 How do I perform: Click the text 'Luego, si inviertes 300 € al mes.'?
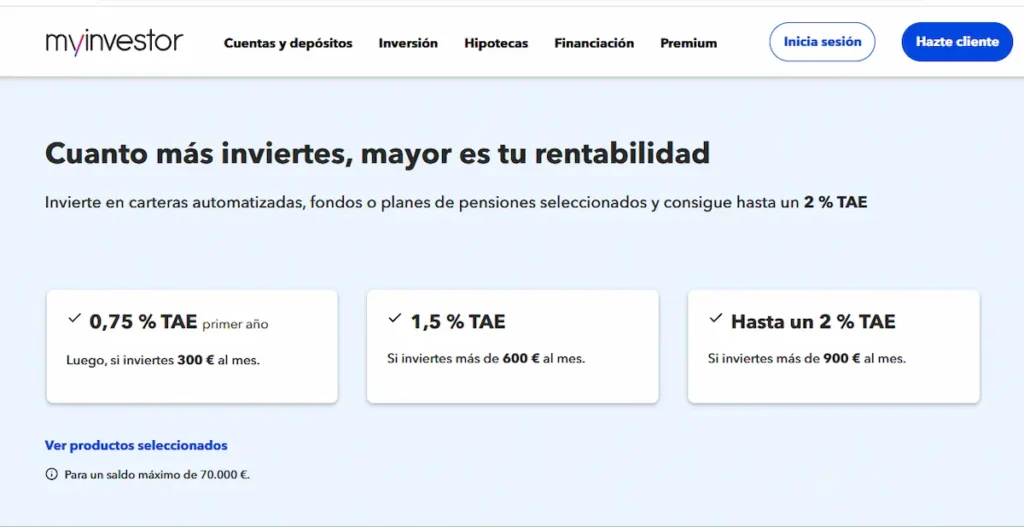(163, 360)
